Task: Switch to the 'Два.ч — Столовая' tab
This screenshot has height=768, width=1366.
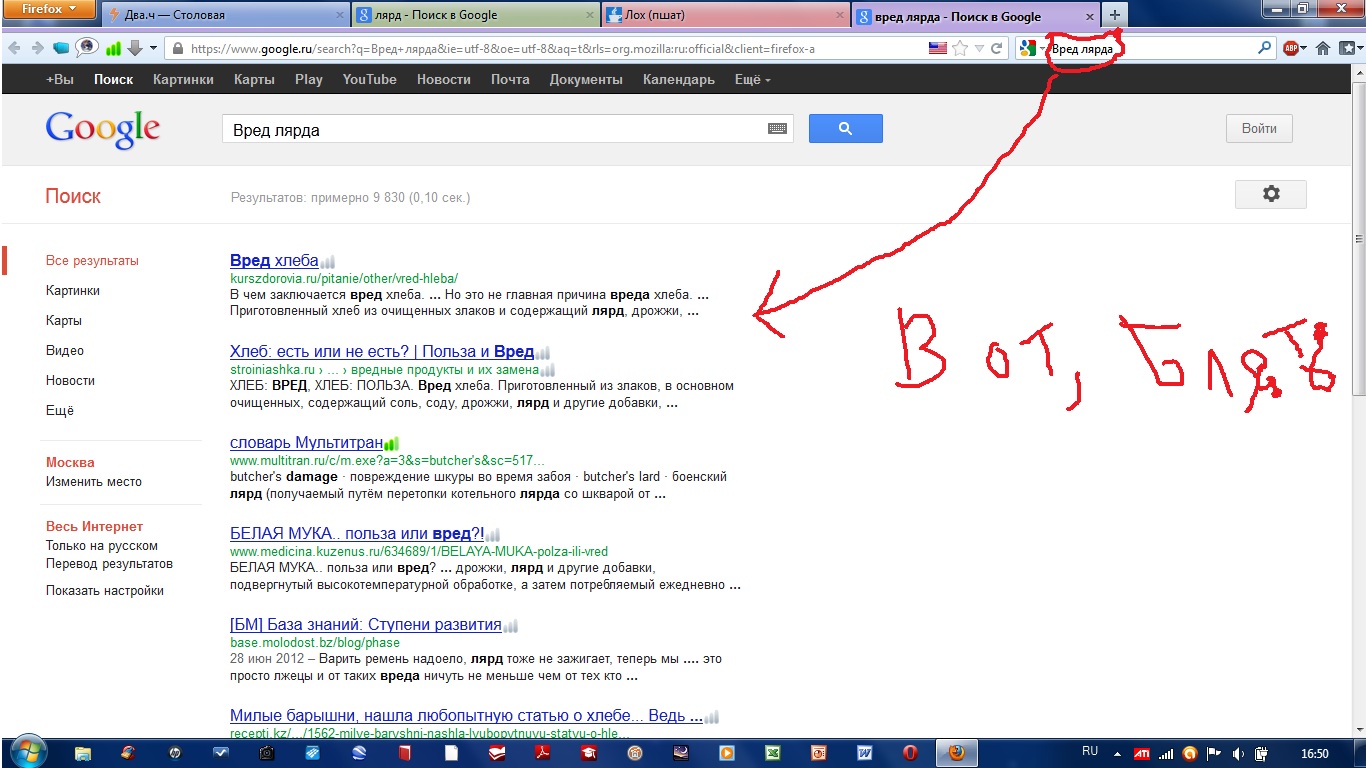Action: pos(226,15)
